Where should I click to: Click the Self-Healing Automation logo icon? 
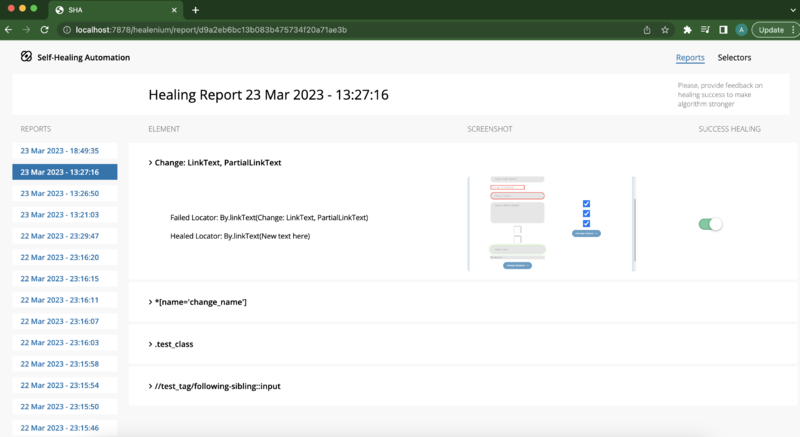click(x=26, y=57)
